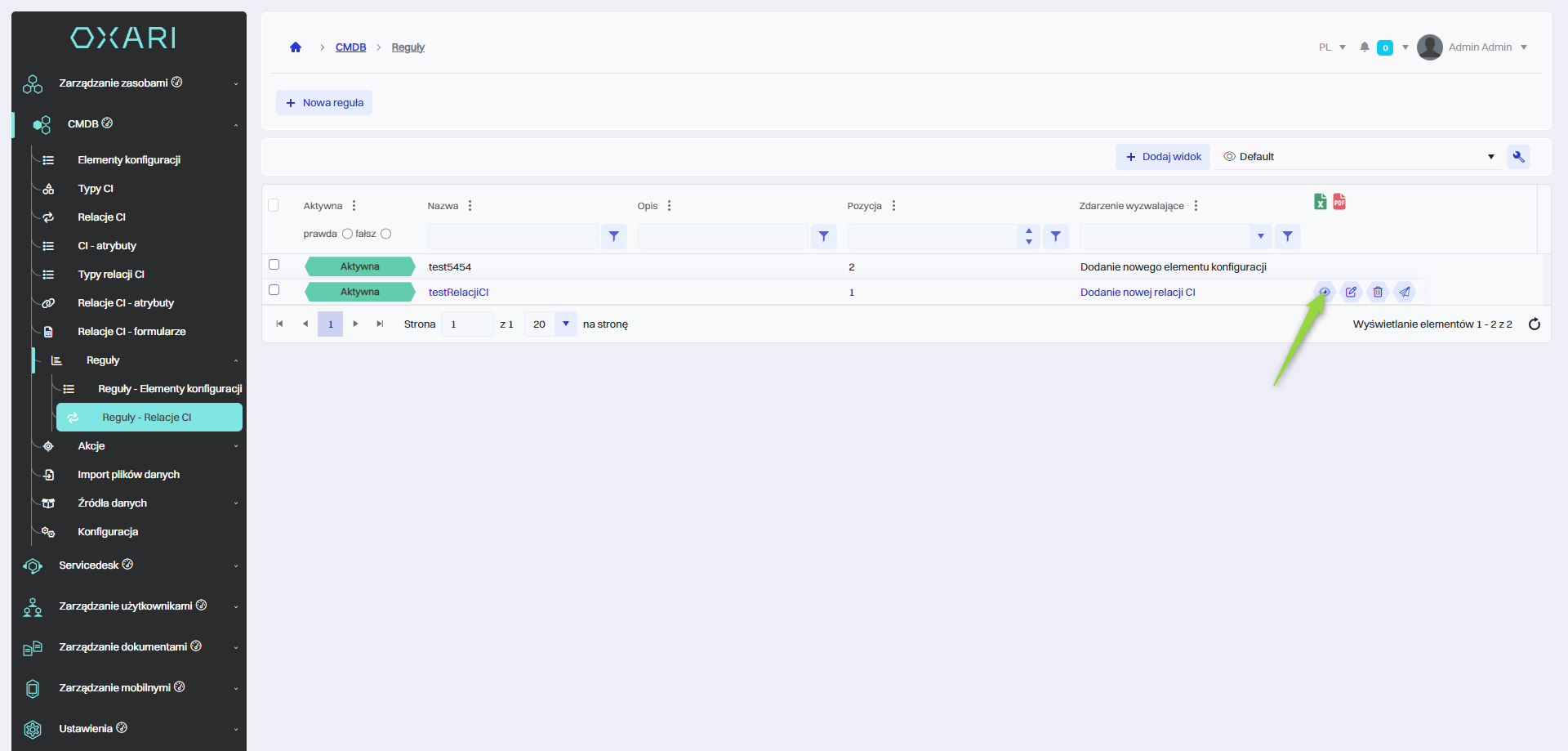
Task: Export table to PDF file icon
Action: pyautogui.click(x=1339, y=202)
